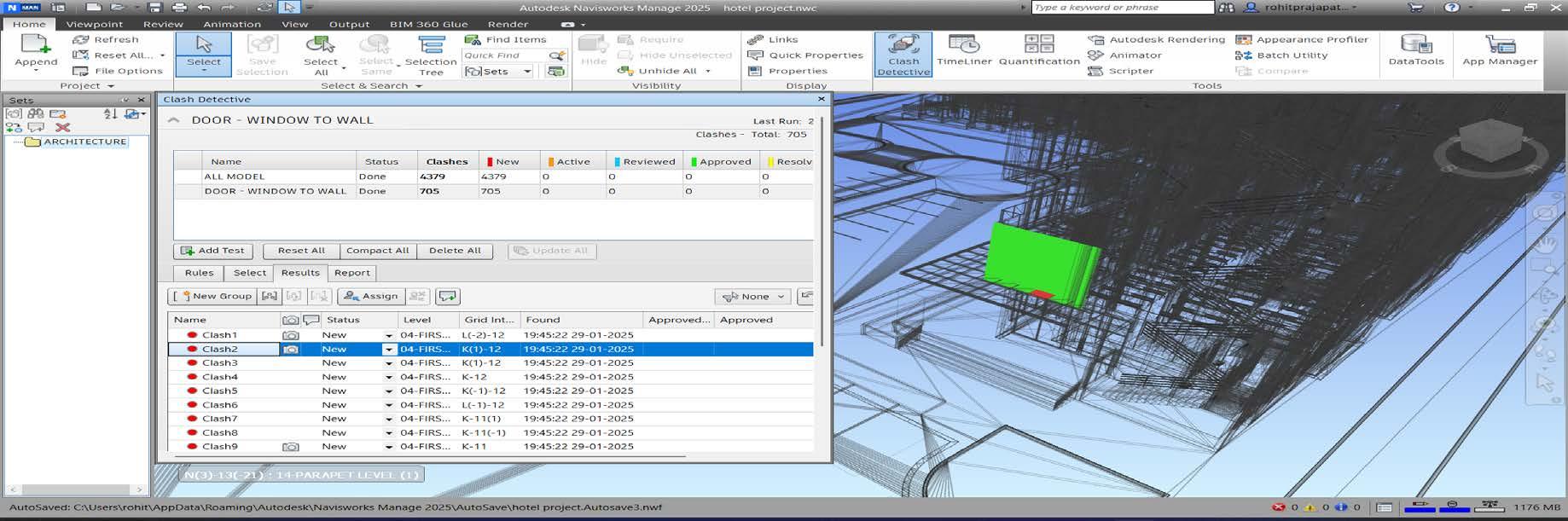Launch Autodesk Rendering
This screenshot has height=521, width=1568.
[x=1157, y=39]
